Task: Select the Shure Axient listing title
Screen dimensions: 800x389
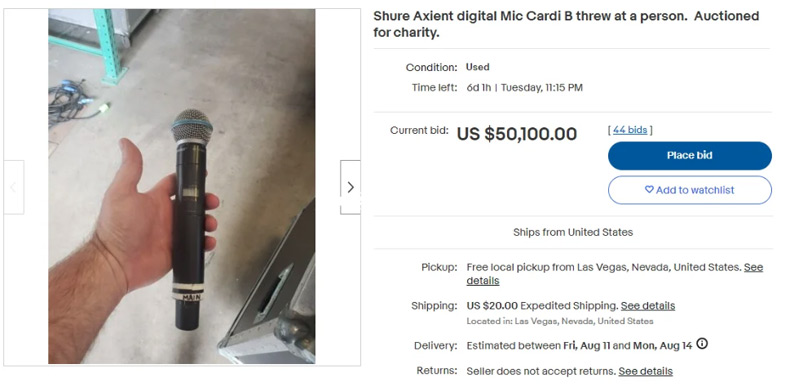Action: coord(566,24)
